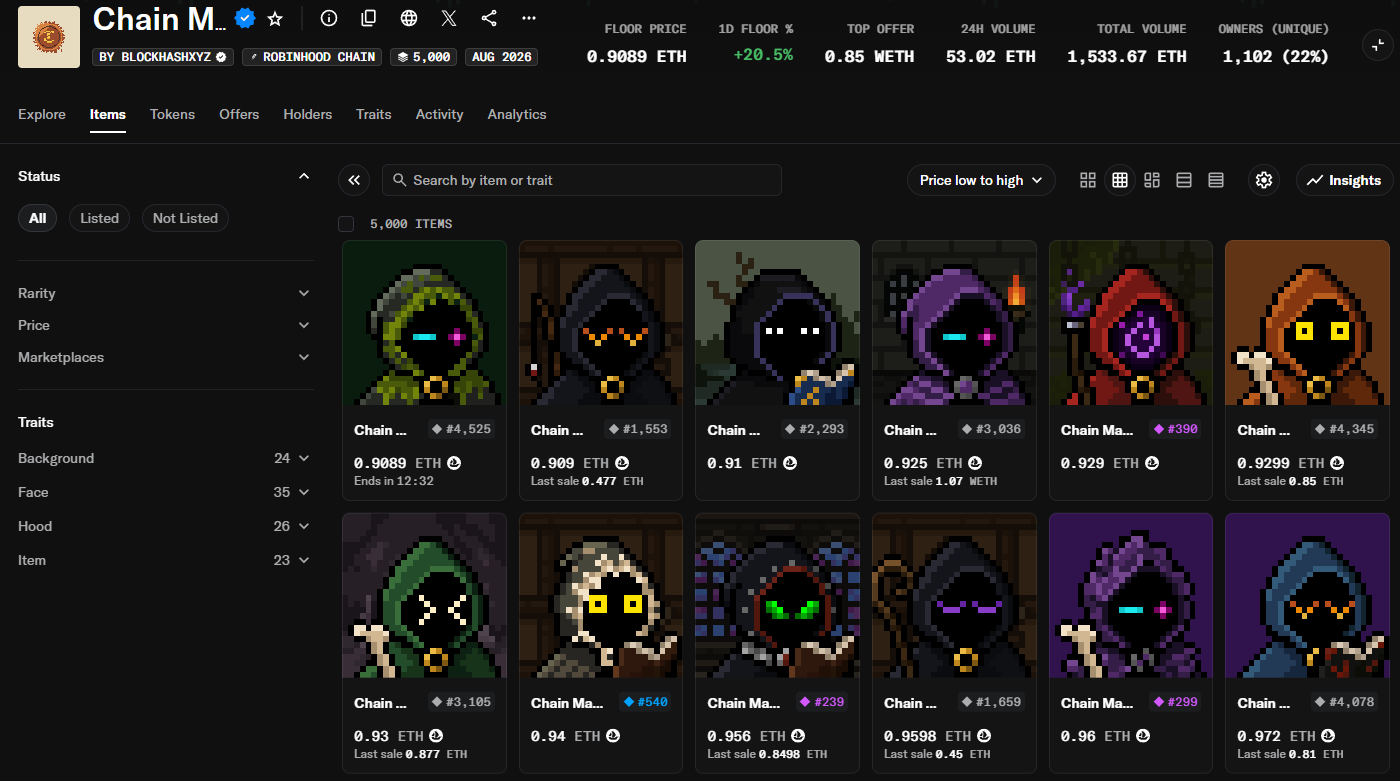Click the 0.85 WETH top offer value
Viewport: 1400px width, 781px height.
point(869,56)
